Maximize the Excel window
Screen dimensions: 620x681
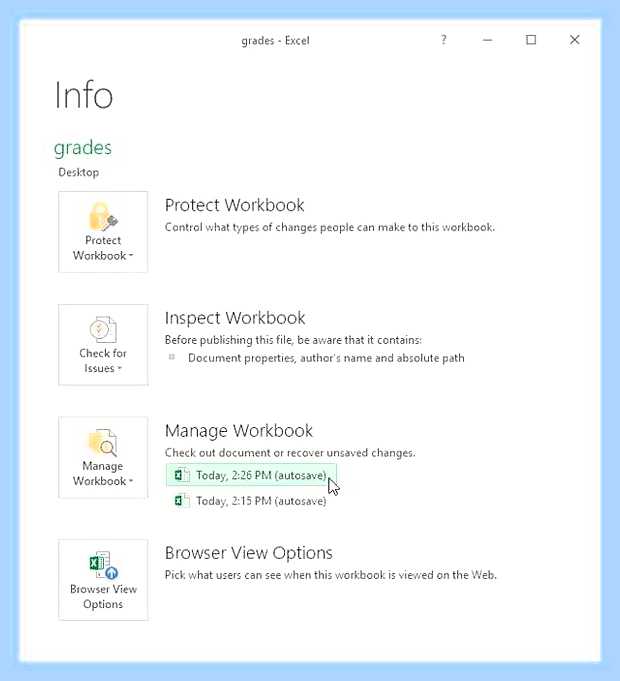[x=531, y=40]
